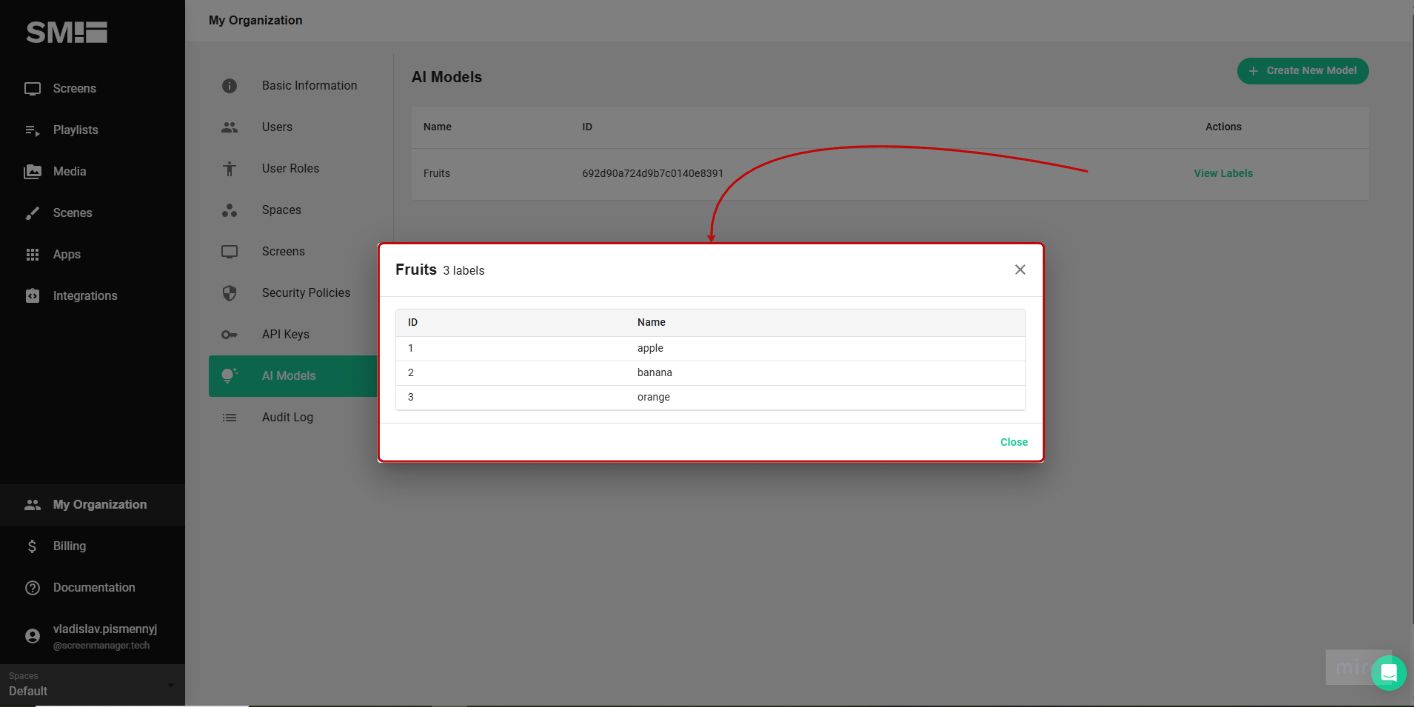Select the Basic Information tab

[x=309, y=86]
